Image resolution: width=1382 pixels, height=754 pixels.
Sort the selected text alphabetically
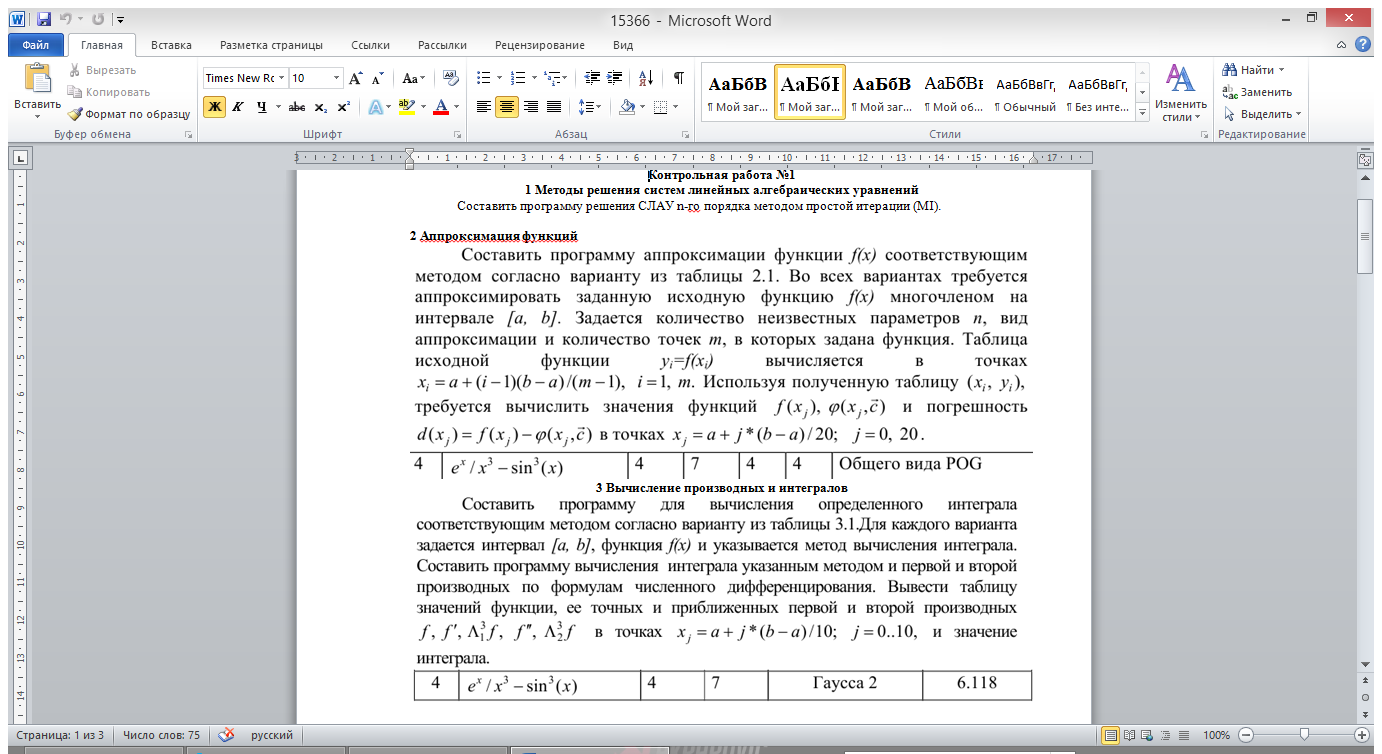coord(645,78)
